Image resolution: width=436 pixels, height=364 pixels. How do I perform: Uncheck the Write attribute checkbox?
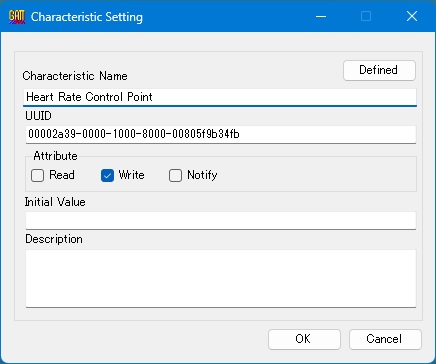[107, 175]
